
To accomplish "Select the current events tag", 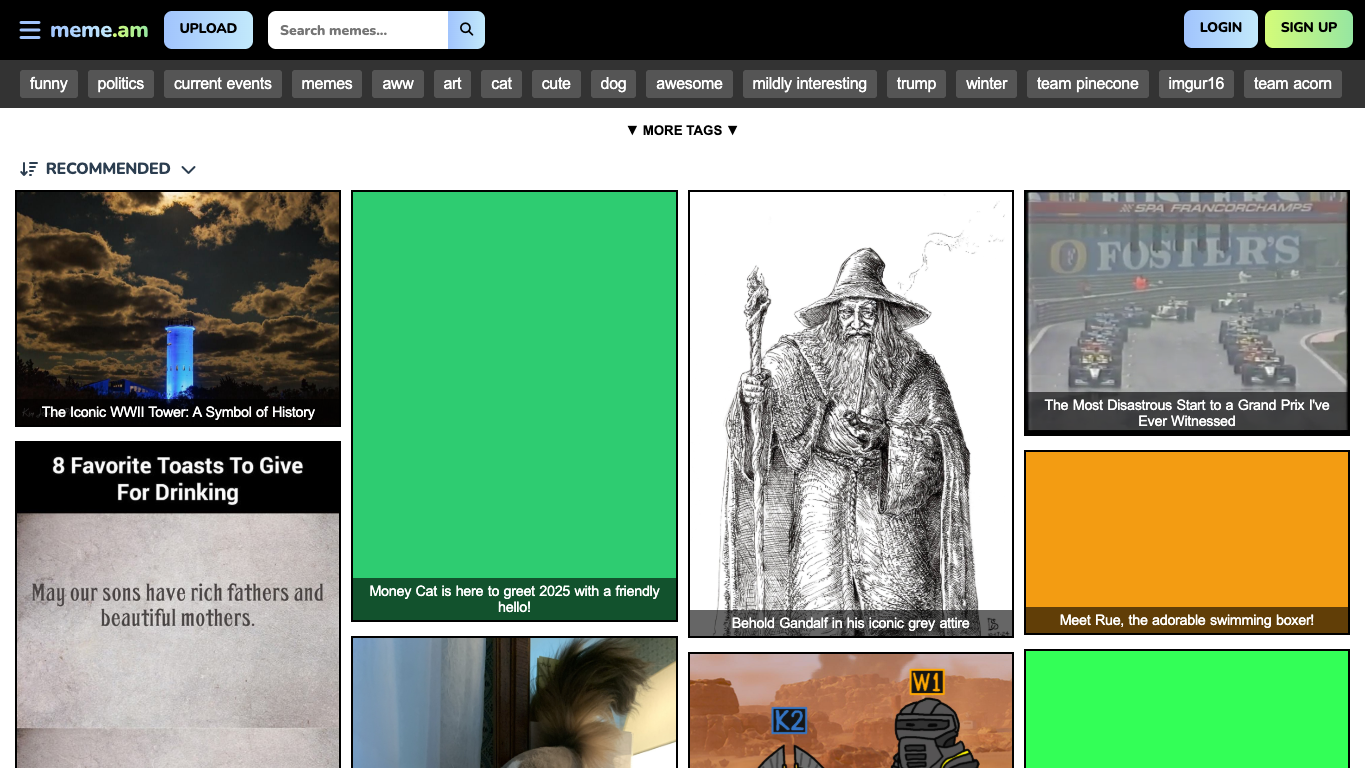I will pos(223,84).
